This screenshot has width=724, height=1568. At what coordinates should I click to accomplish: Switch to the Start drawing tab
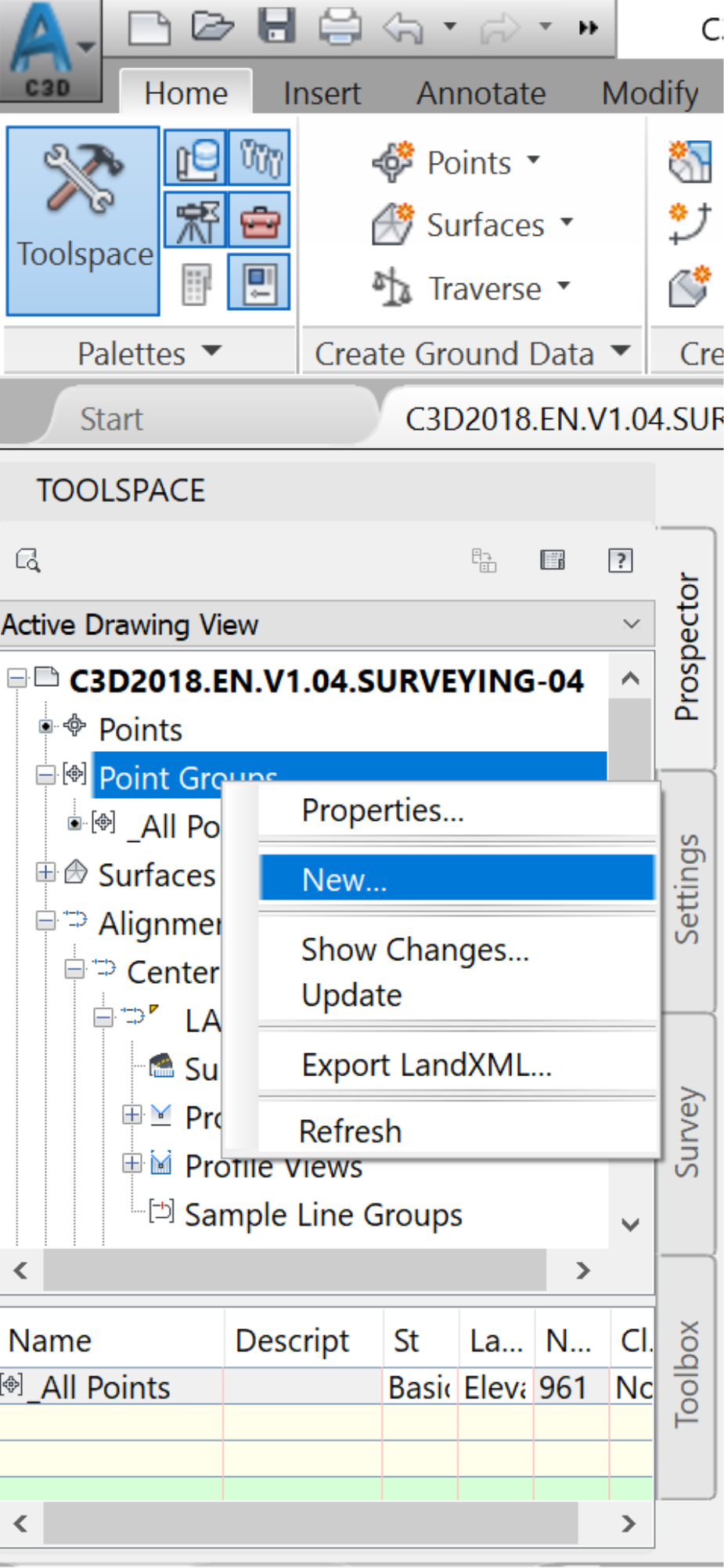111,418
